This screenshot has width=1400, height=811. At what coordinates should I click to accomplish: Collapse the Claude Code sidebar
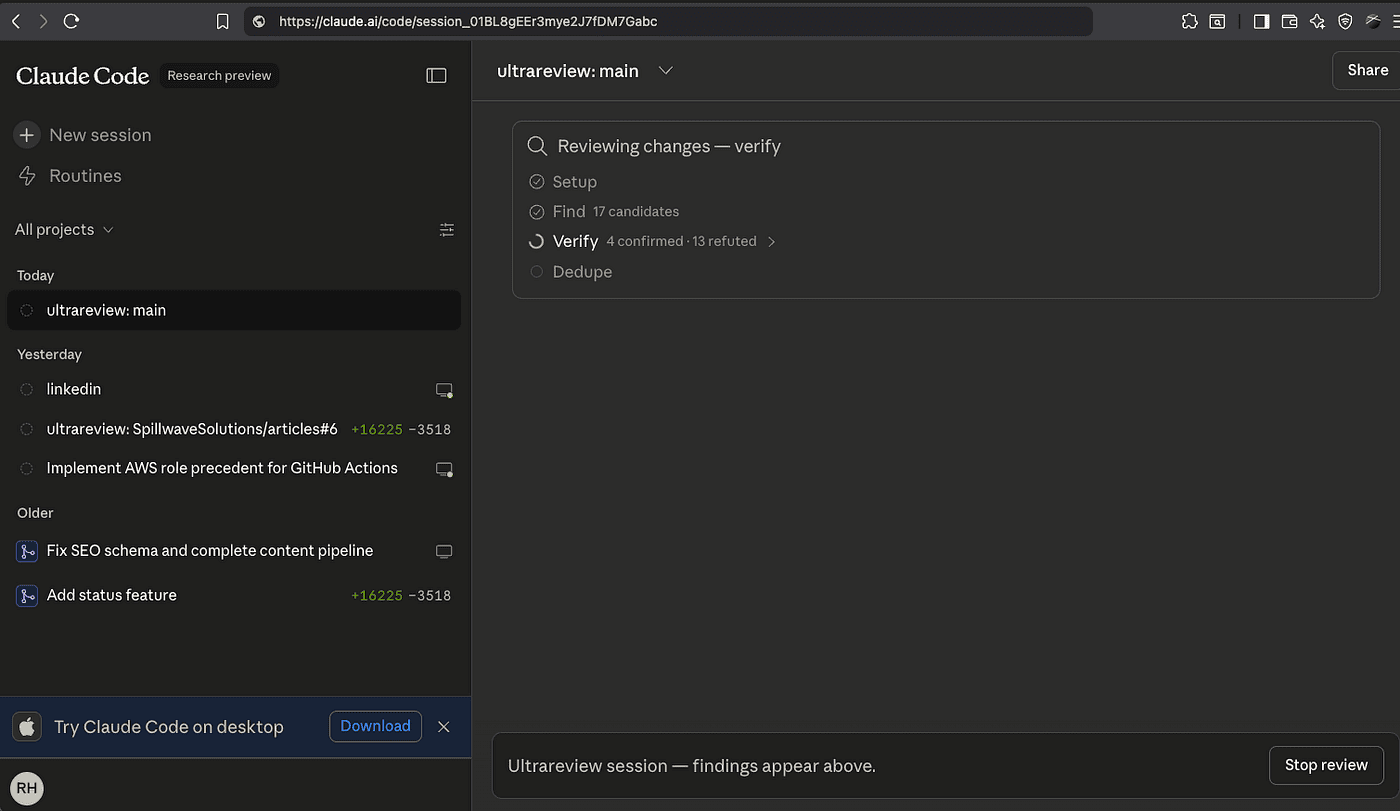coord(436,75)
